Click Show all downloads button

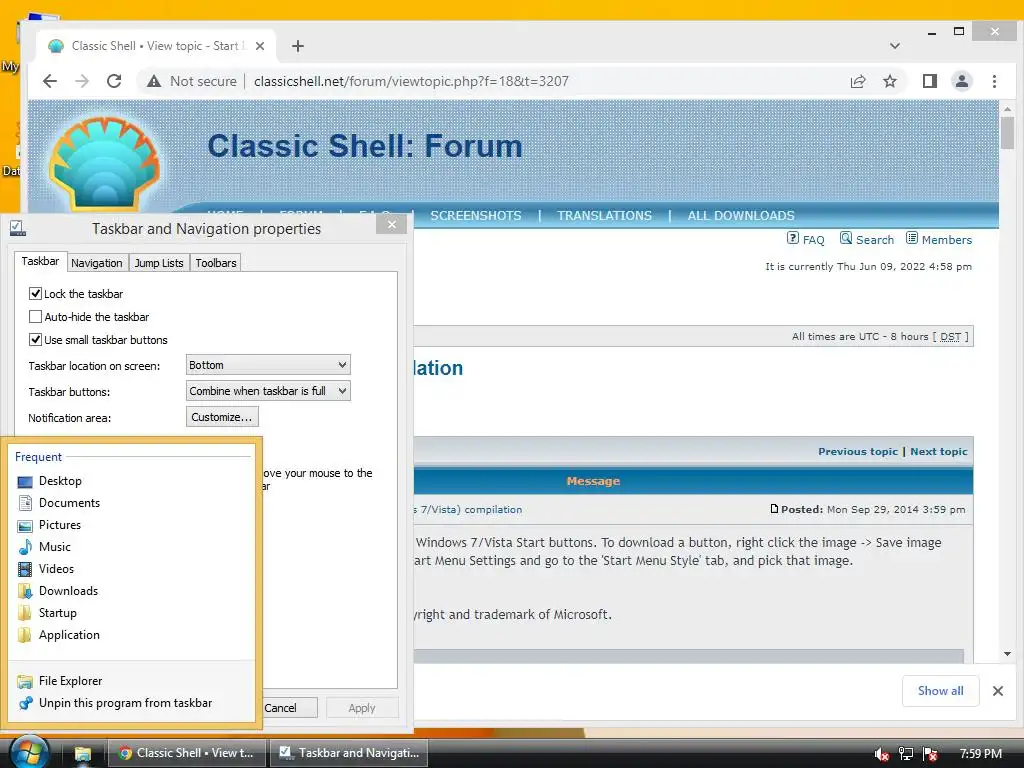[x=940, y=691]
